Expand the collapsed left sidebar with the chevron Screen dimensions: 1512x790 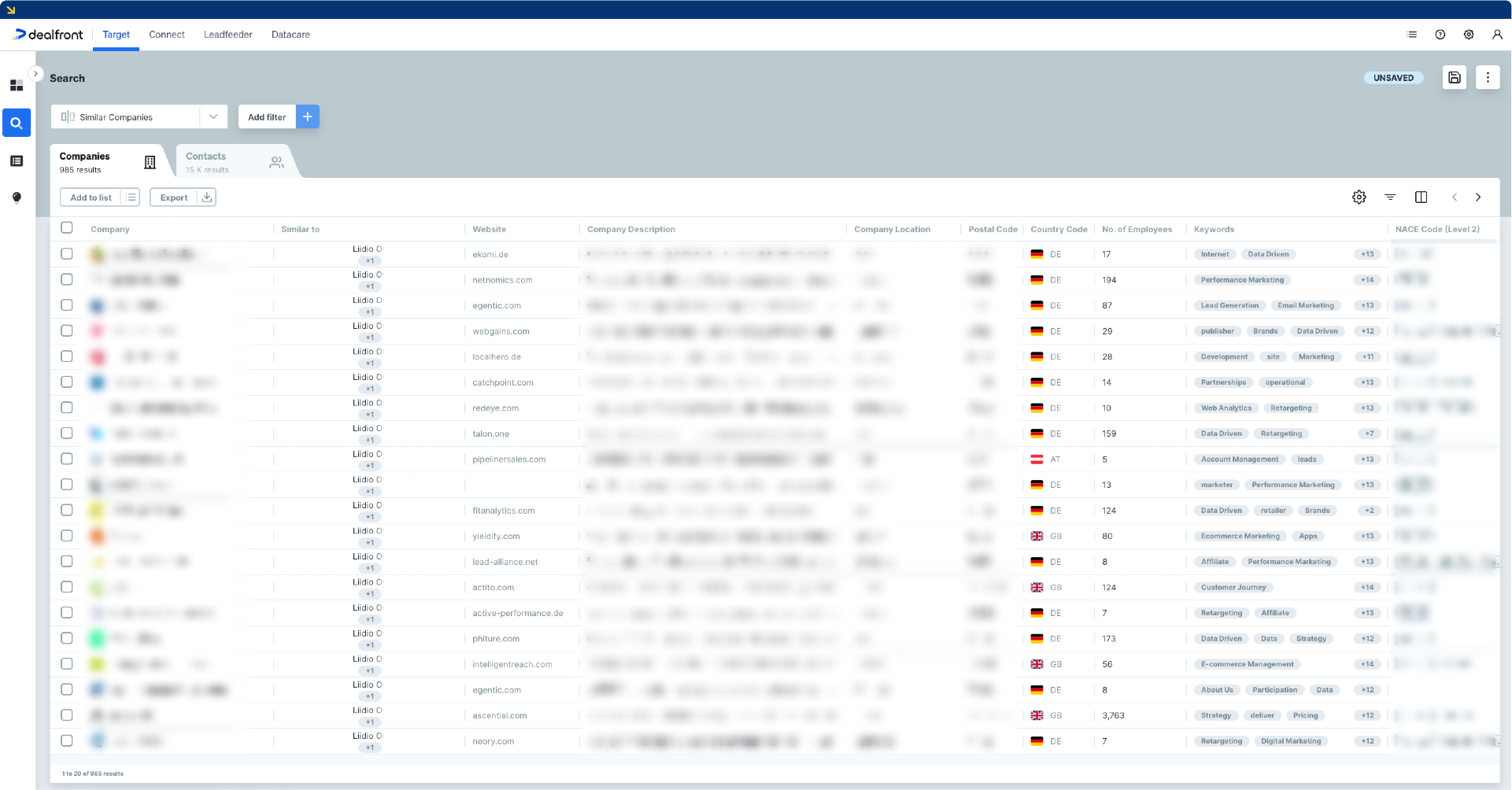36,73
